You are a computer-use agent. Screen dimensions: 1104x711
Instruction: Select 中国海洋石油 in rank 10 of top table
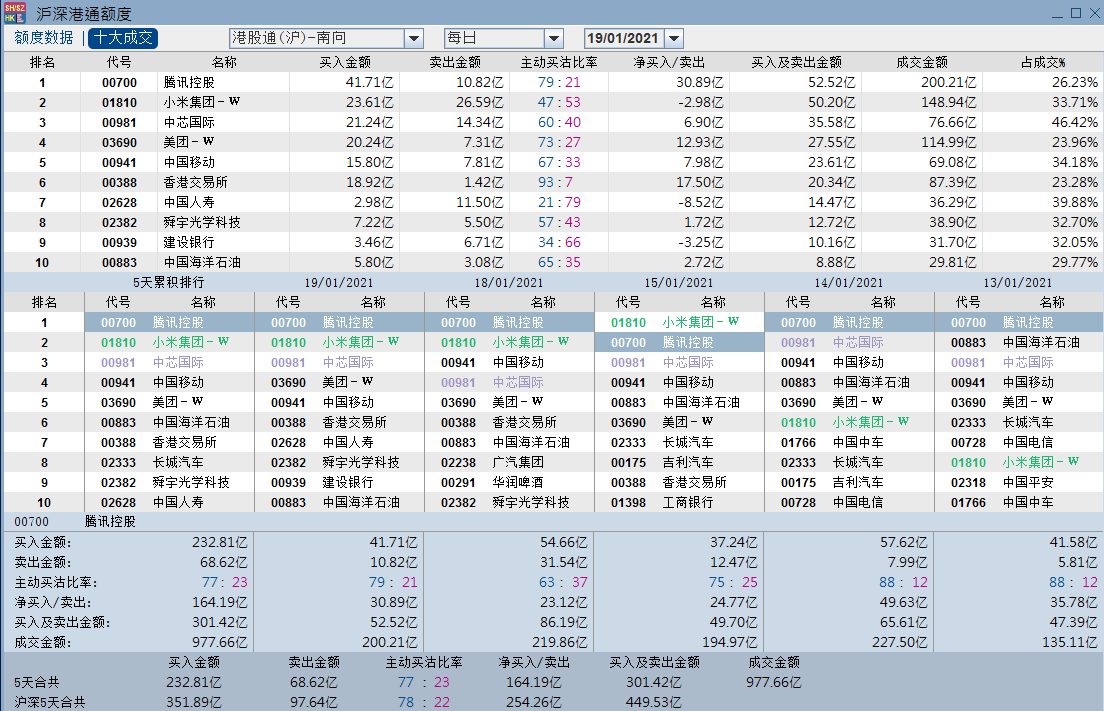coord(202,263)
